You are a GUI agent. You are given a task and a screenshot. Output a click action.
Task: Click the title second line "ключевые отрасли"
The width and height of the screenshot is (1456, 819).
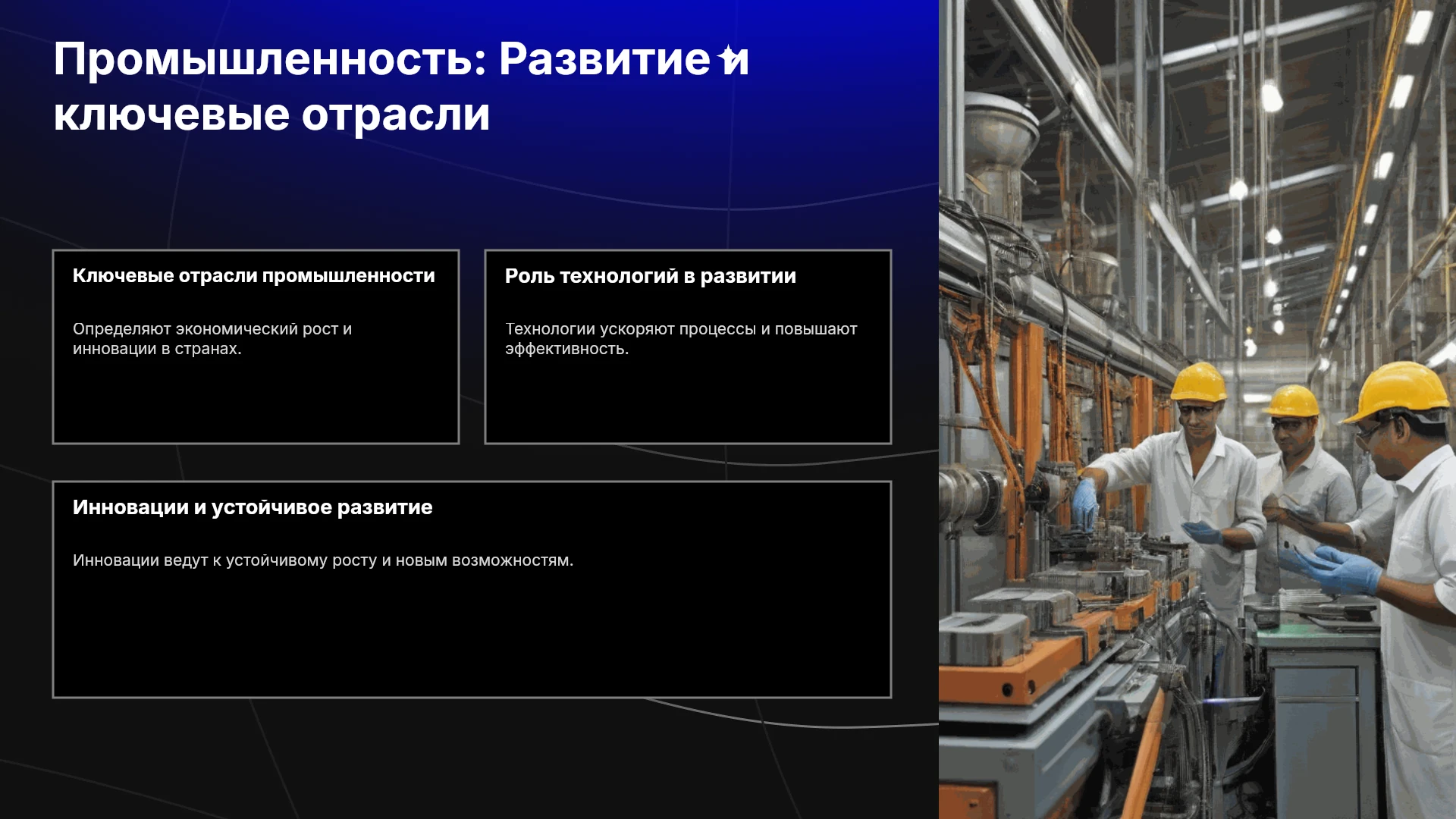click(x=271, y=115)
